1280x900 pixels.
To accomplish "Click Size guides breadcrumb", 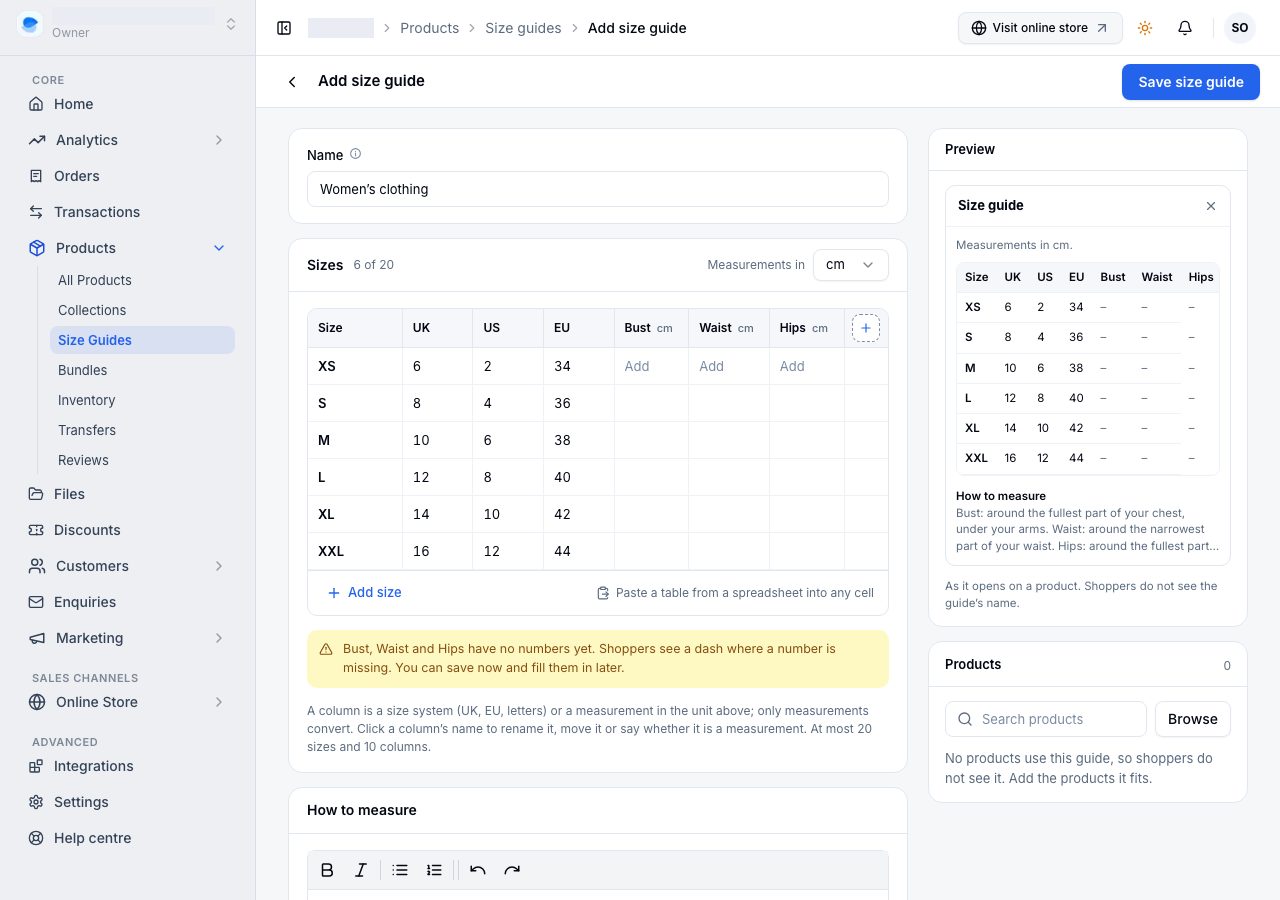I will coord(523,28).
